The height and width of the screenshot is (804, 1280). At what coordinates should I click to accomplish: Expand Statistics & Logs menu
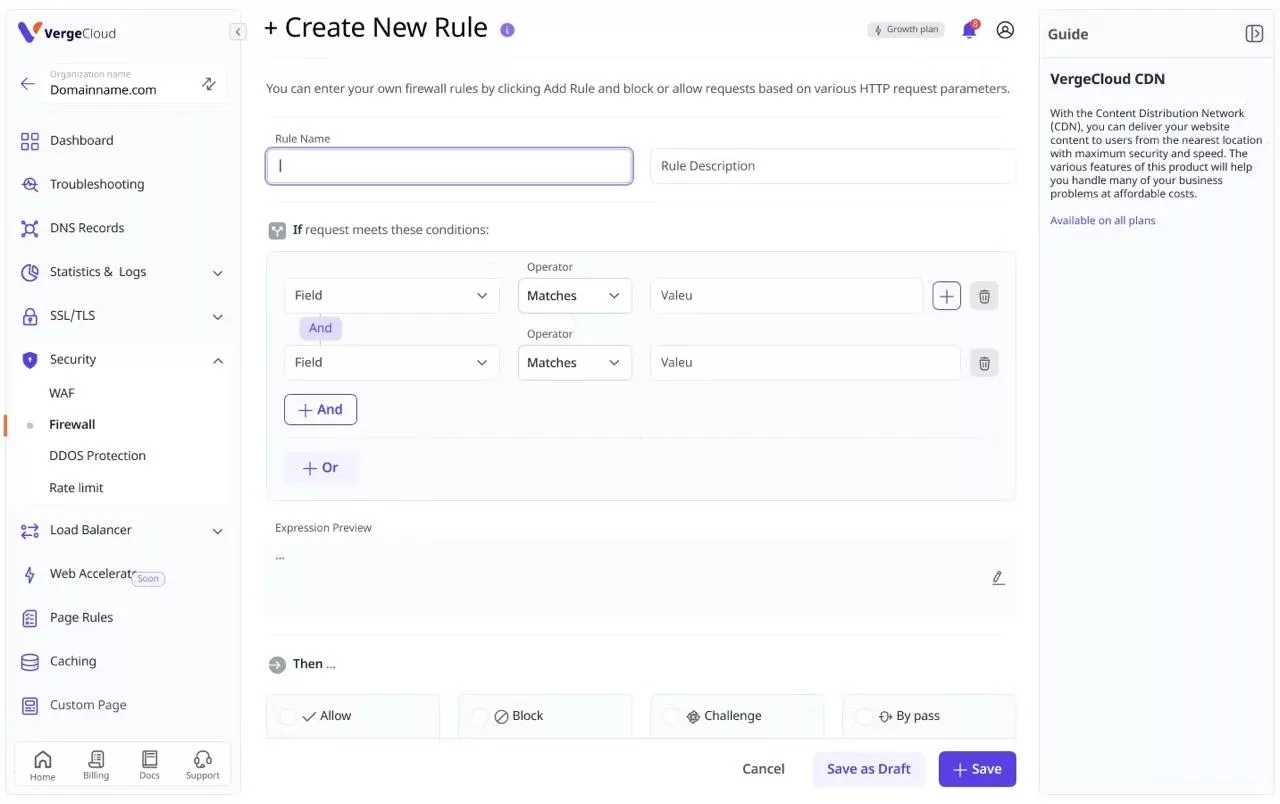122,272
